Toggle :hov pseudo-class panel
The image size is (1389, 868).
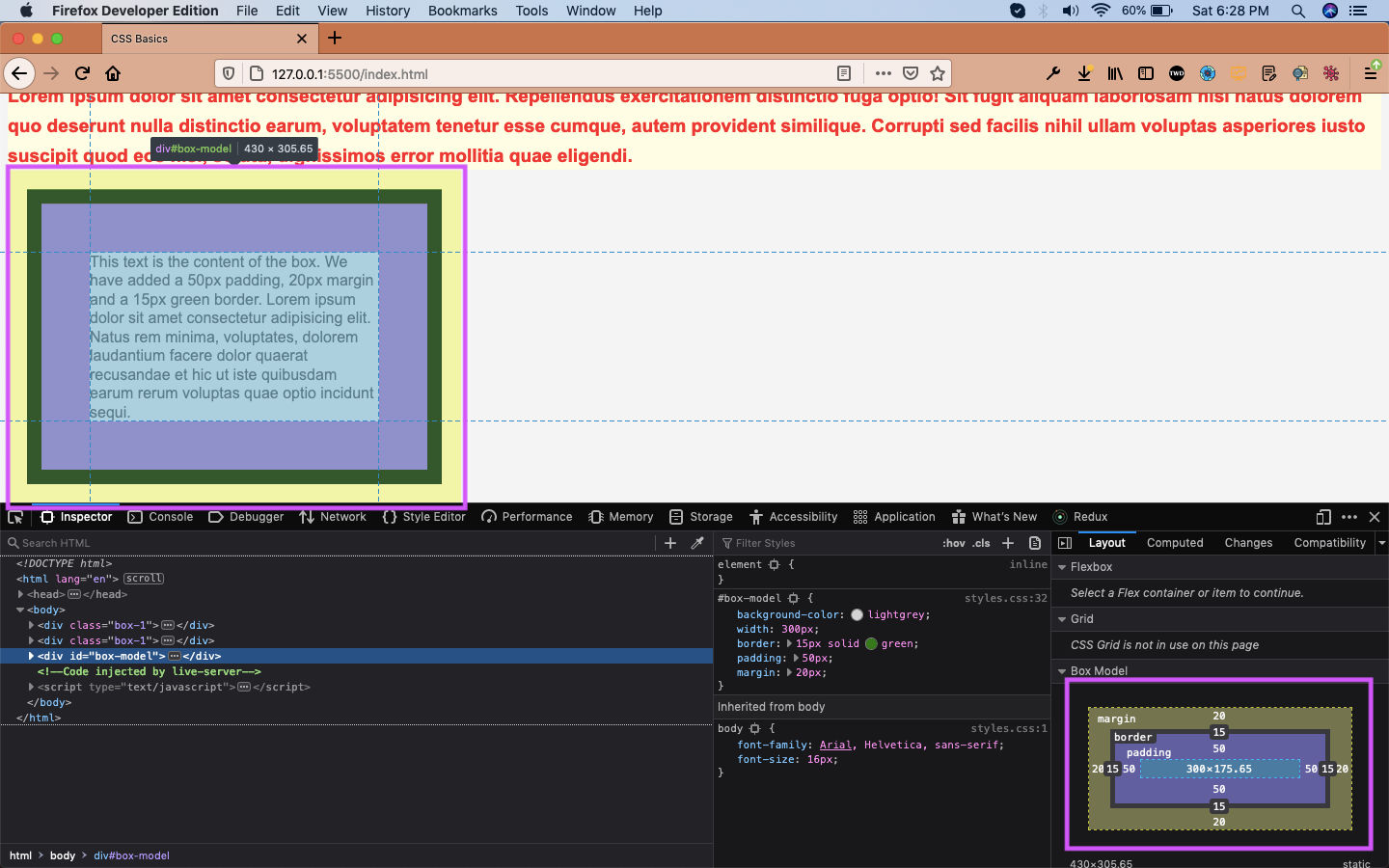click(954, 543)
